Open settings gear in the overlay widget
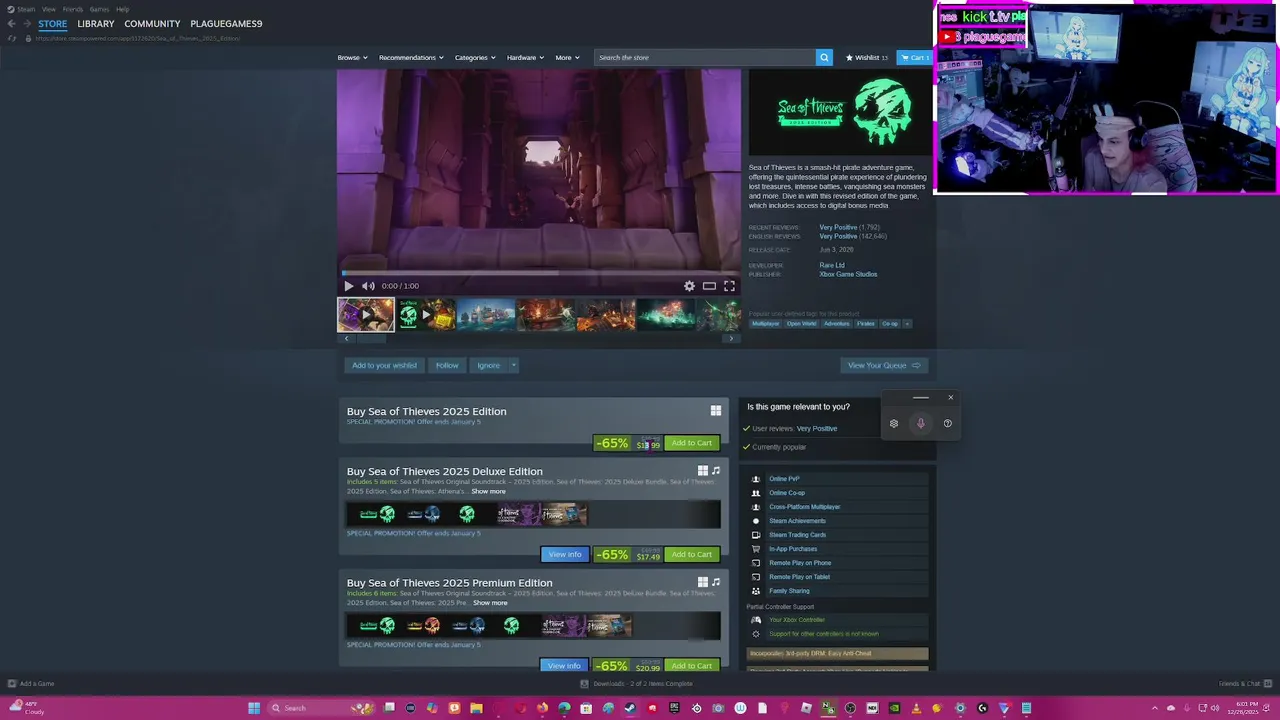The height and width of the screenshot is (720, 1280). (894, 423)
